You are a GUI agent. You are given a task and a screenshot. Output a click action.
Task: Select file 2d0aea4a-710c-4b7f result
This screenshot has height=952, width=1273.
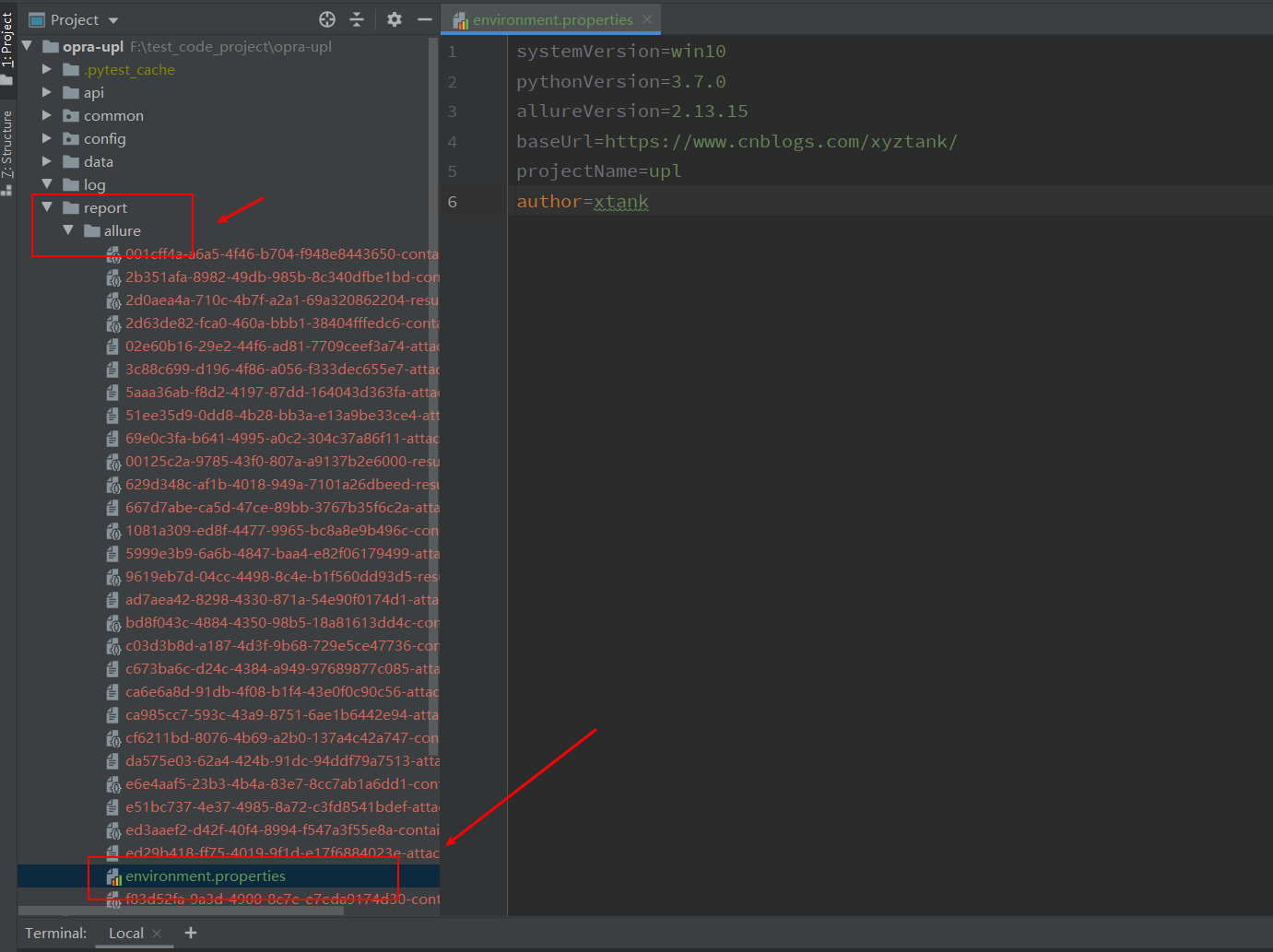click(x=282, y=300)
